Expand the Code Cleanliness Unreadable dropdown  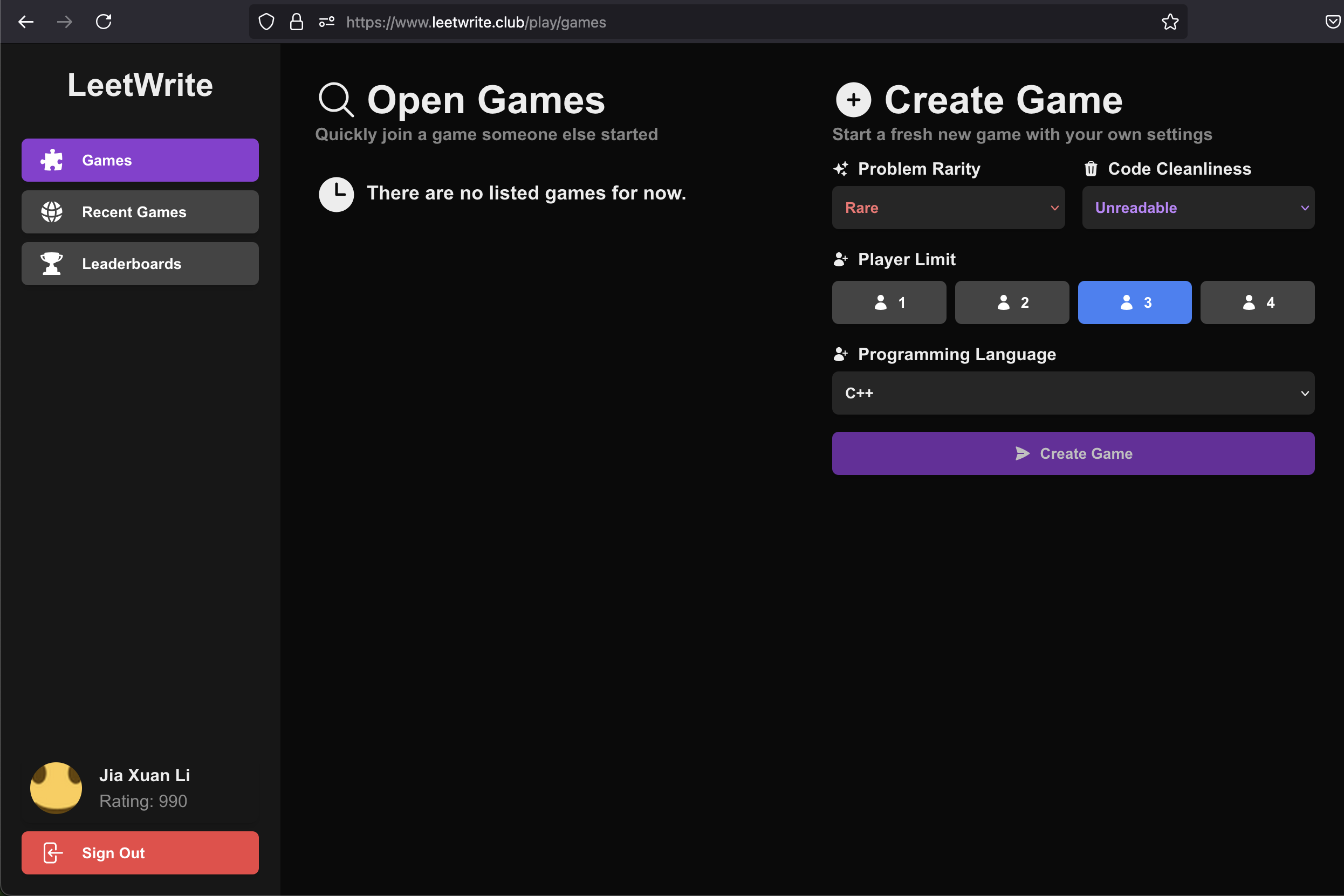tap(1198, 208)
